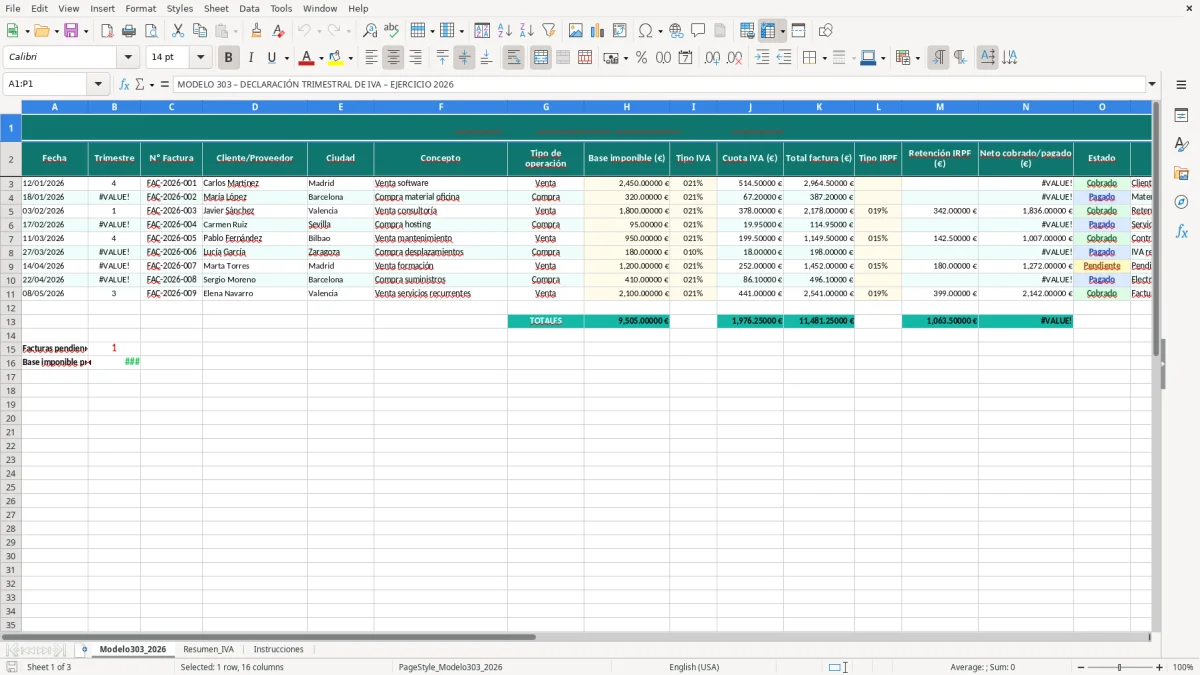Toggle Align Right
Image resolution: width=1200 pixels, height=675 pixels.
point(415,58)
